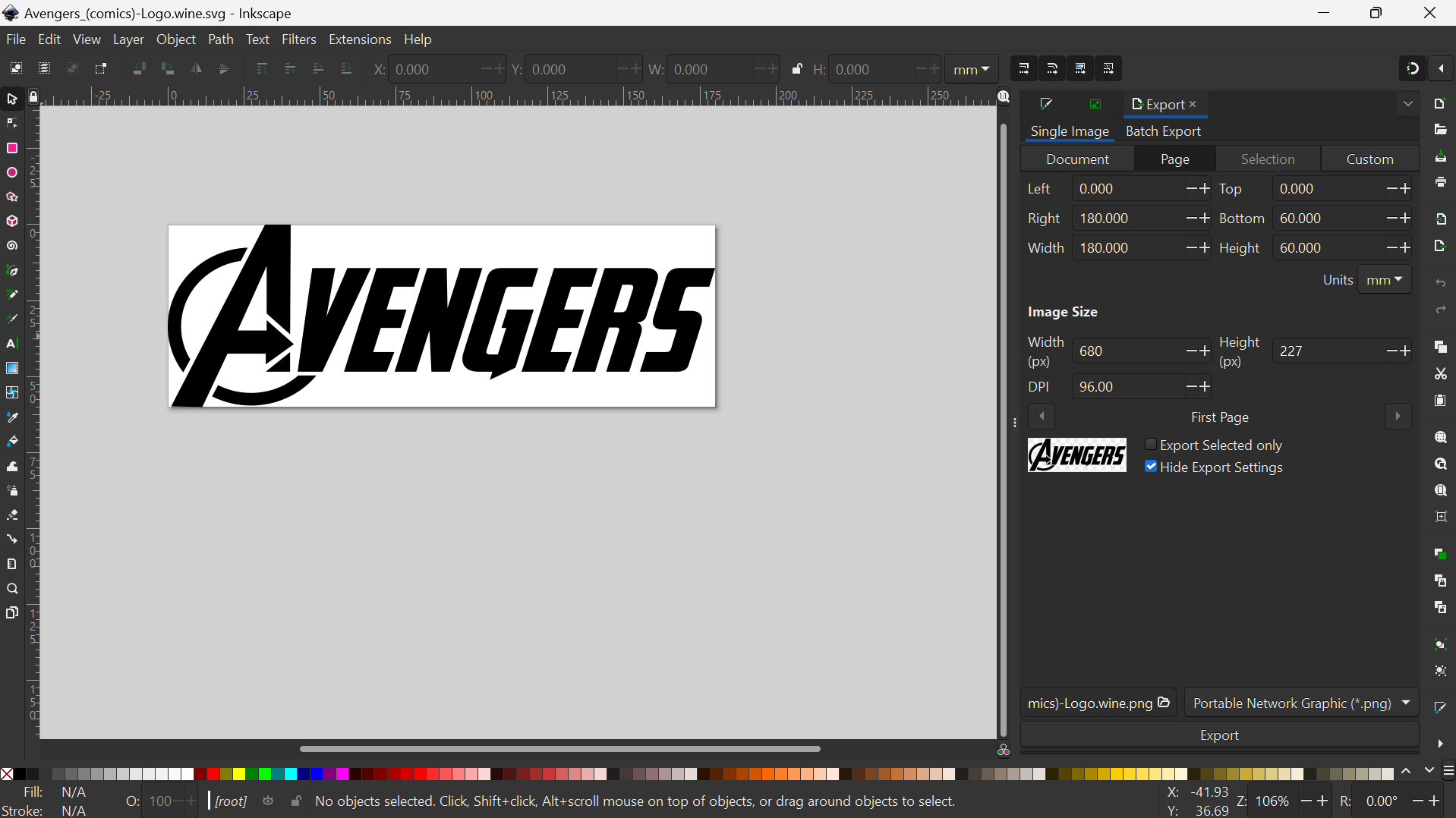Click Raise selection to top icon
1456x818 pixels.
[262, 68]
